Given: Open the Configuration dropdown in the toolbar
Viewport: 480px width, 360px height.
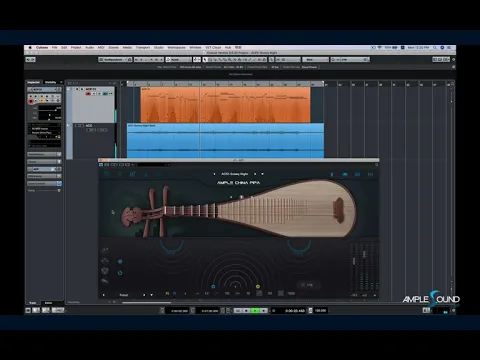Looking at the screenshot, I should (115, 60).
